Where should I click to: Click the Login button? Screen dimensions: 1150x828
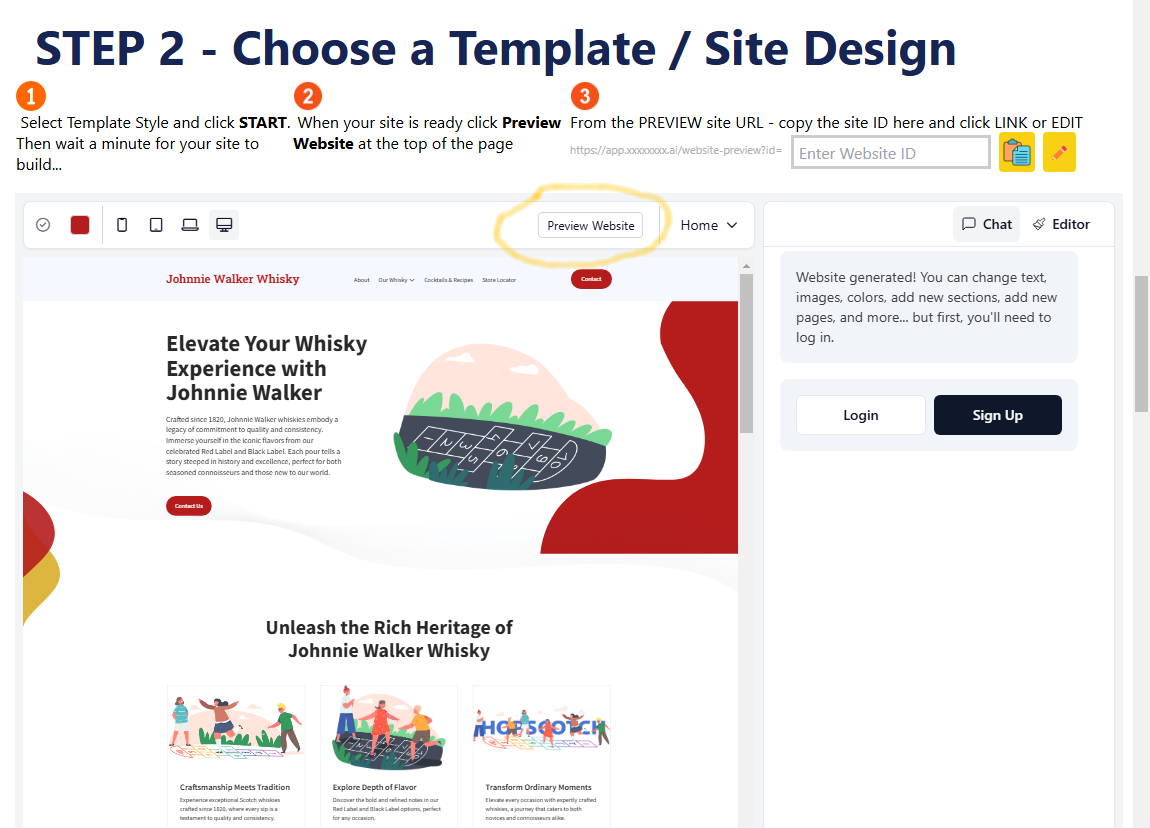[861, 415]
